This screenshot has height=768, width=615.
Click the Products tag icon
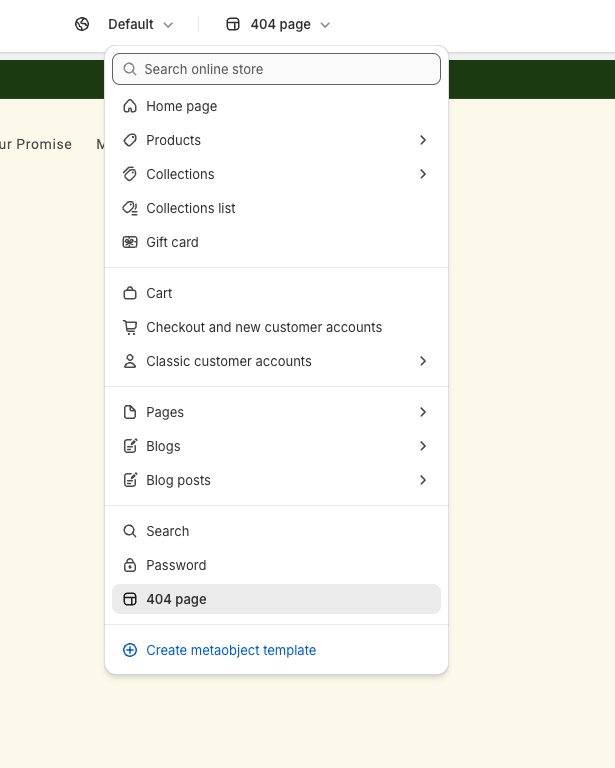point(130,140)
